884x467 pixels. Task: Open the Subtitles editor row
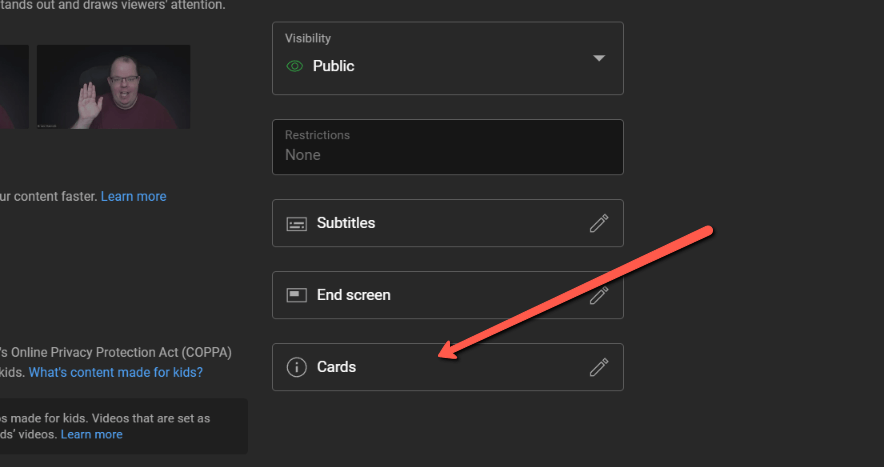(448, 223)
